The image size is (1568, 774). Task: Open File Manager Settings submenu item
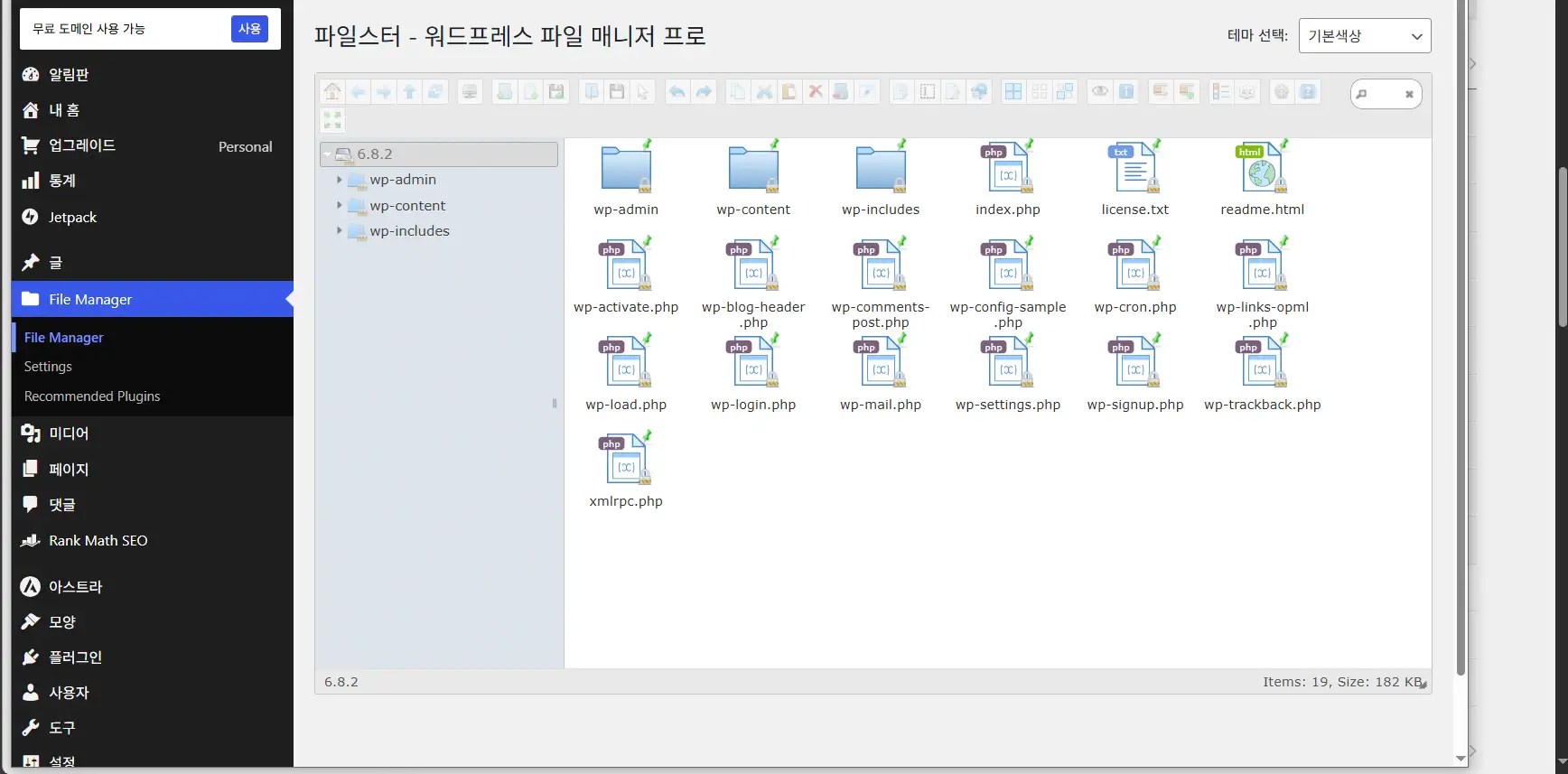[48, 367]
